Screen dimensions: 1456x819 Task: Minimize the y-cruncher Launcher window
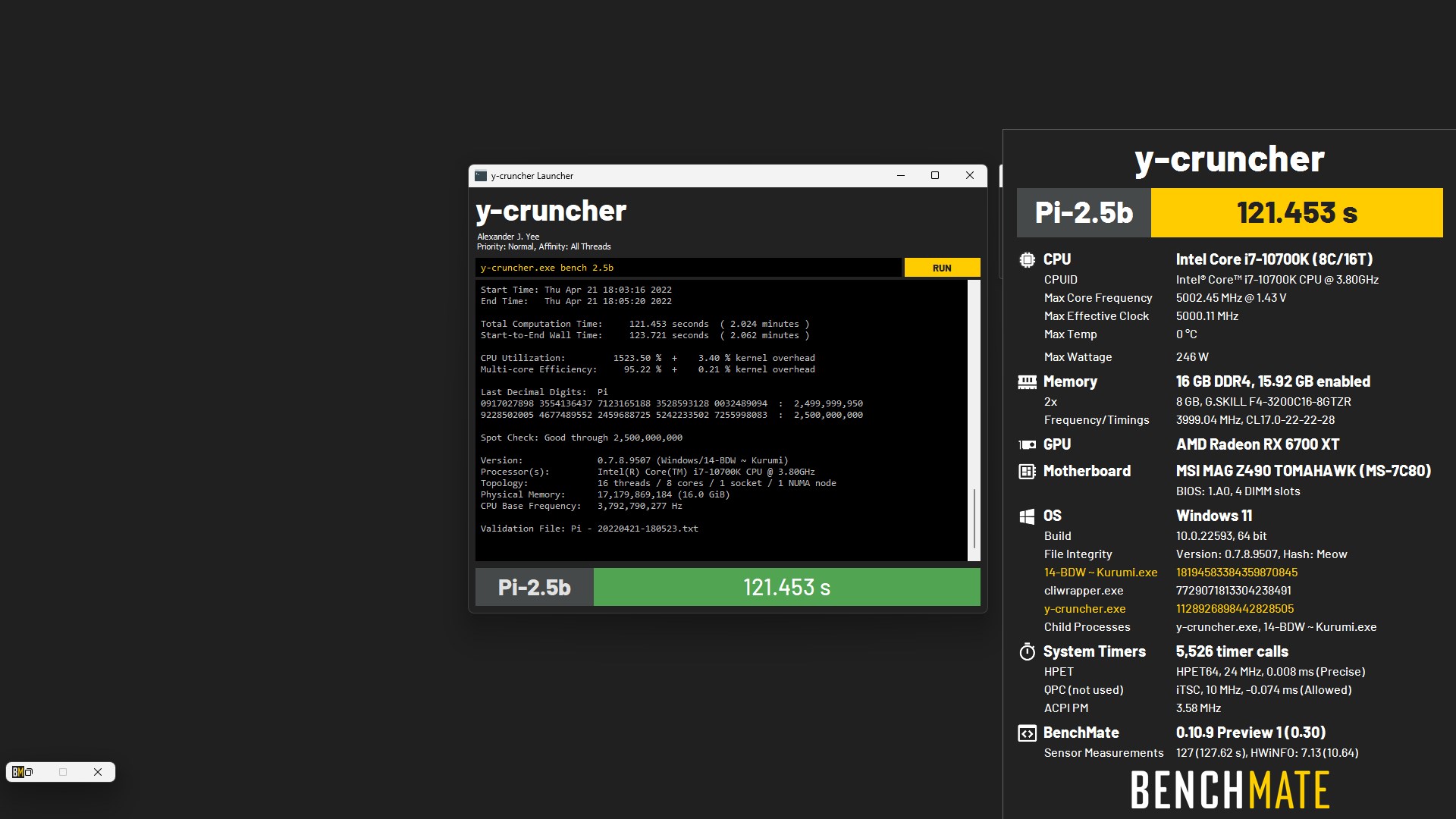901,176
